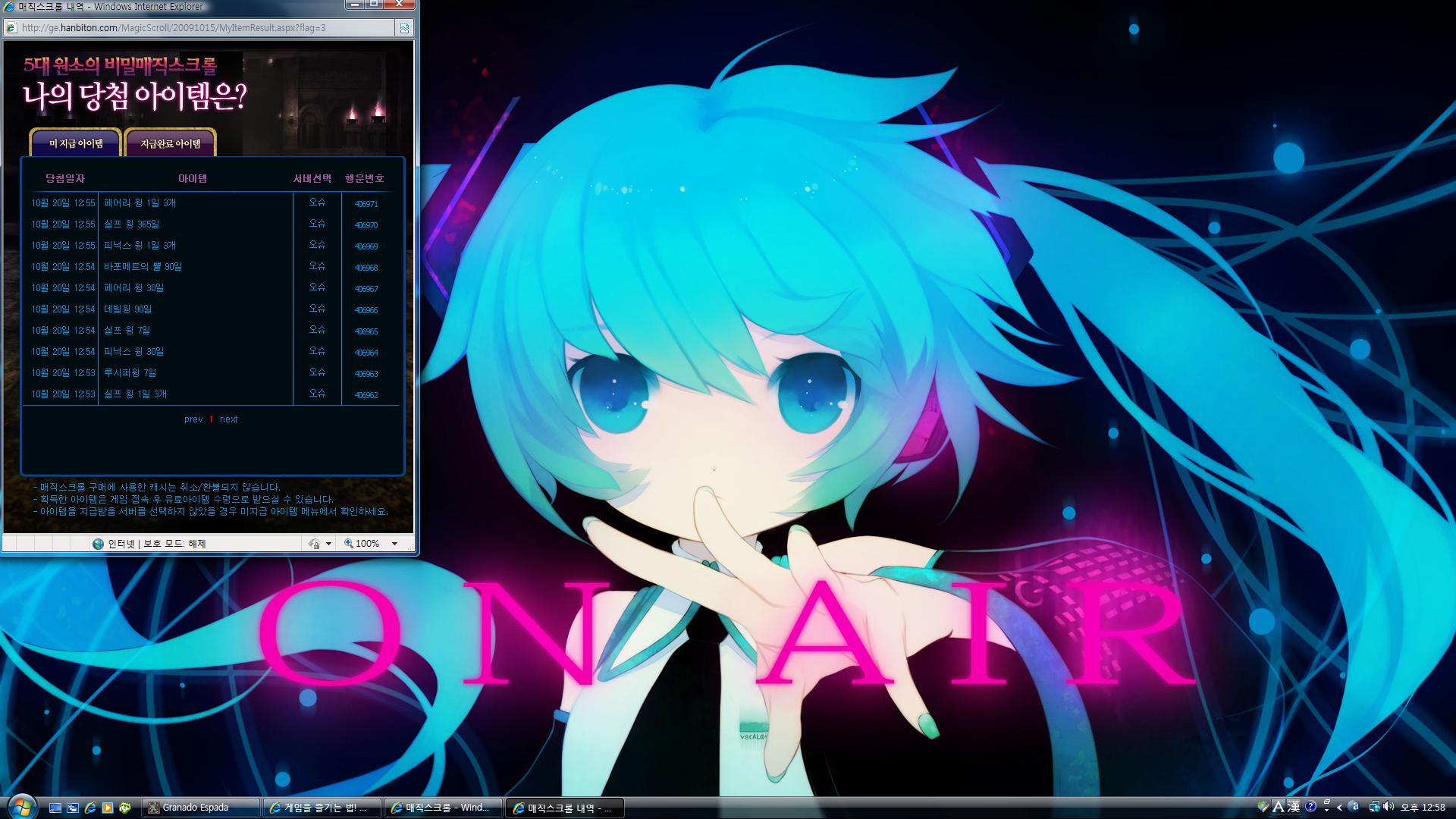Click 당첨일자 column header
This screenshot has height=819, width=1456.
click(x=64, y=178)
